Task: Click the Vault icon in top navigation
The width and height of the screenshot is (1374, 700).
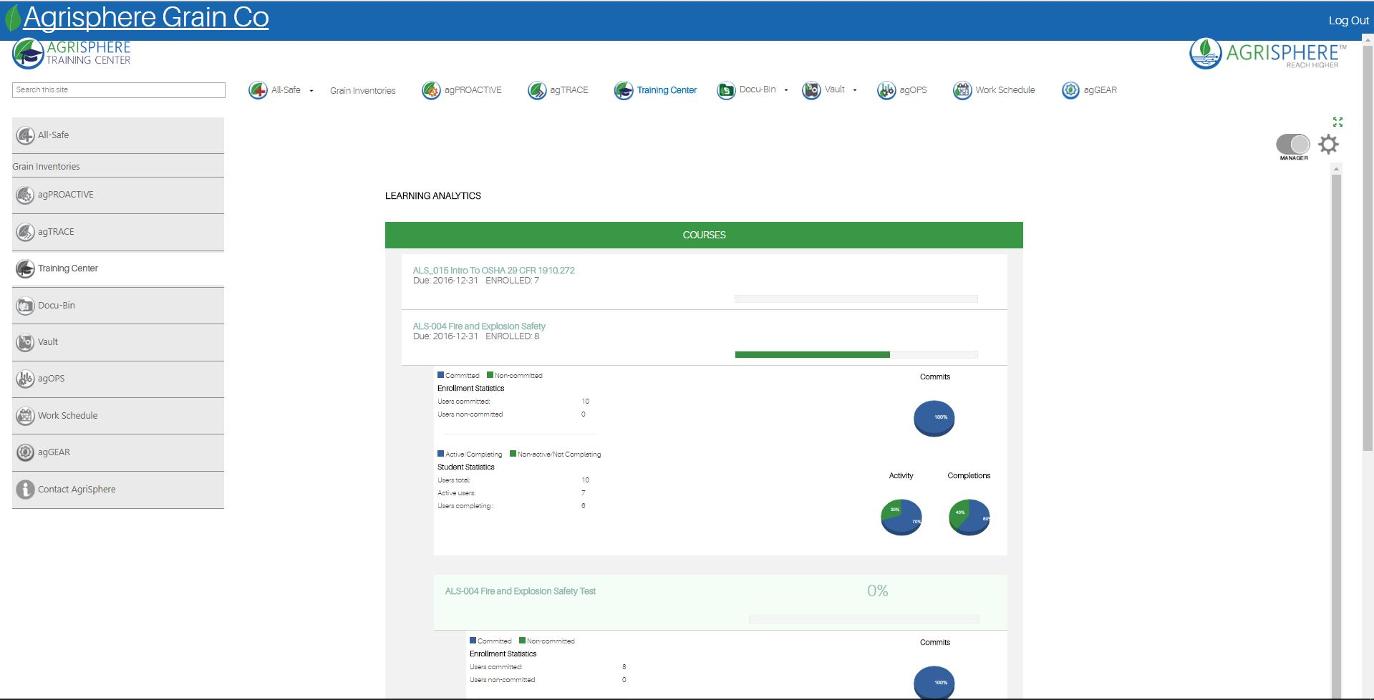Action: [811, 90]
